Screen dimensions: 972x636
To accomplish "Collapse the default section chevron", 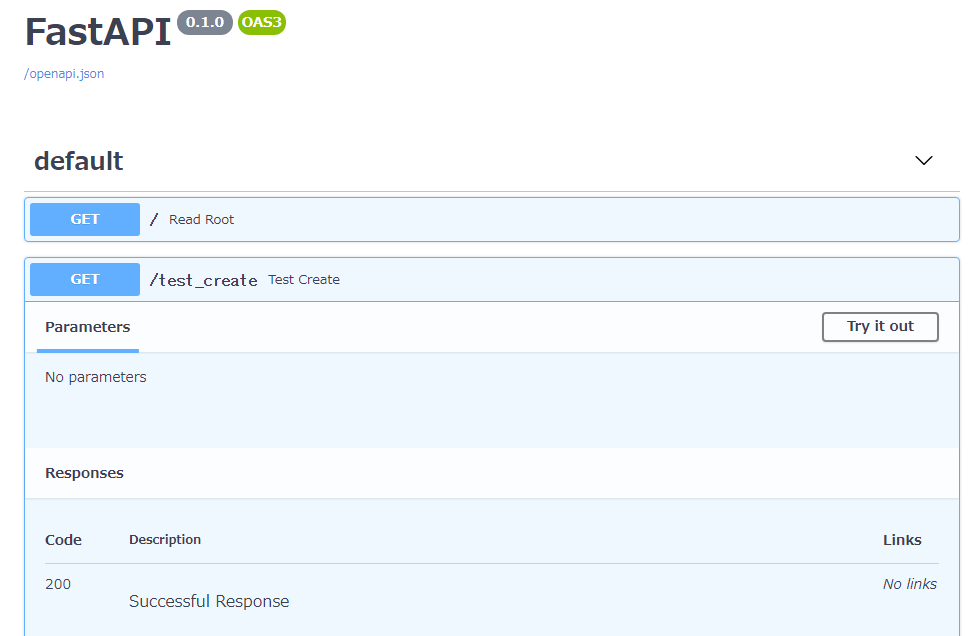I will click(x=924, y=161).
